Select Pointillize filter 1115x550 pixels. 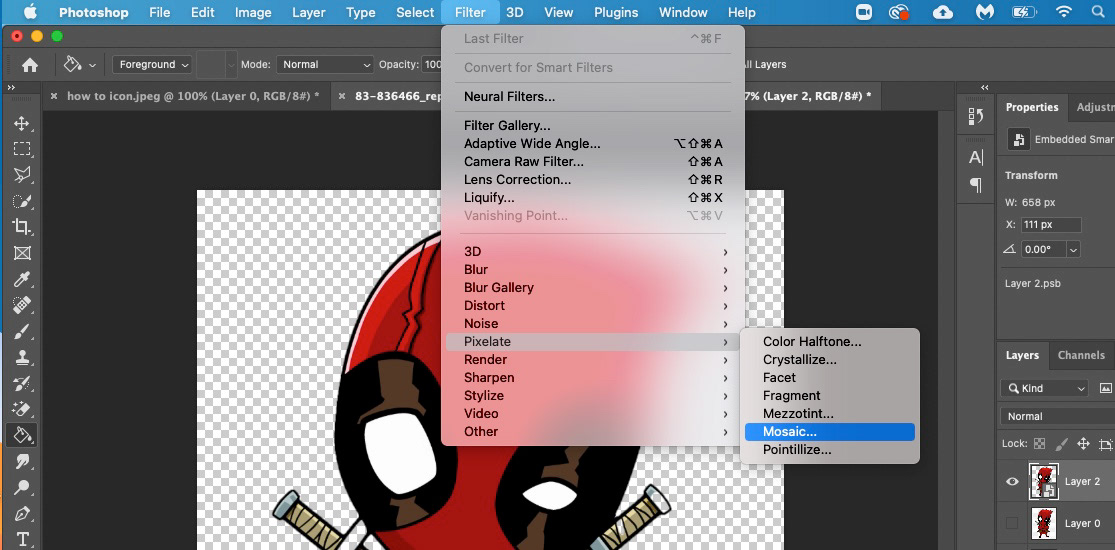(x=830, y=450)
